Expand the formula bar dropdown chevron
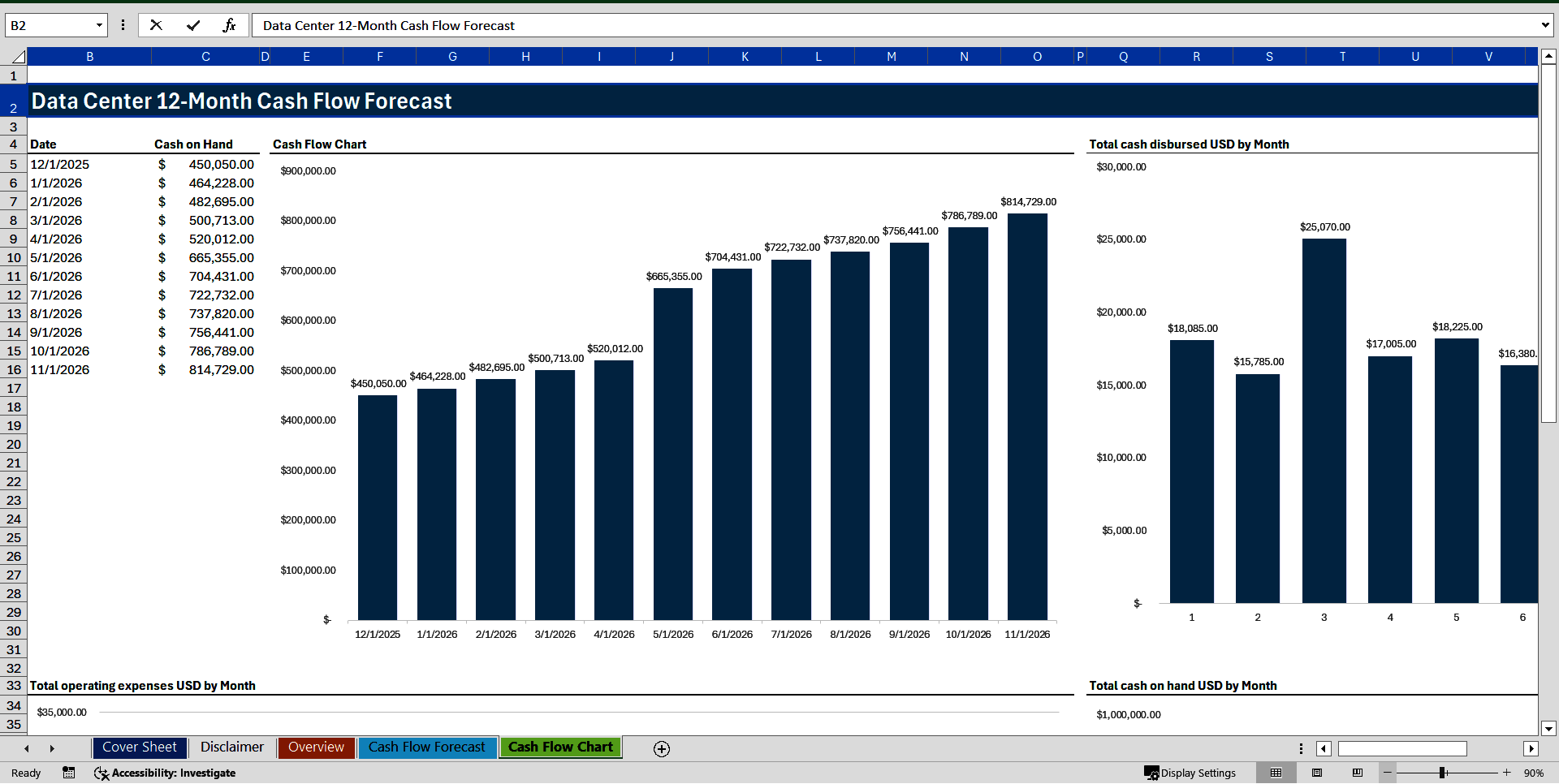Screen dimensions: 1559x784 (x=1545, y=25)
